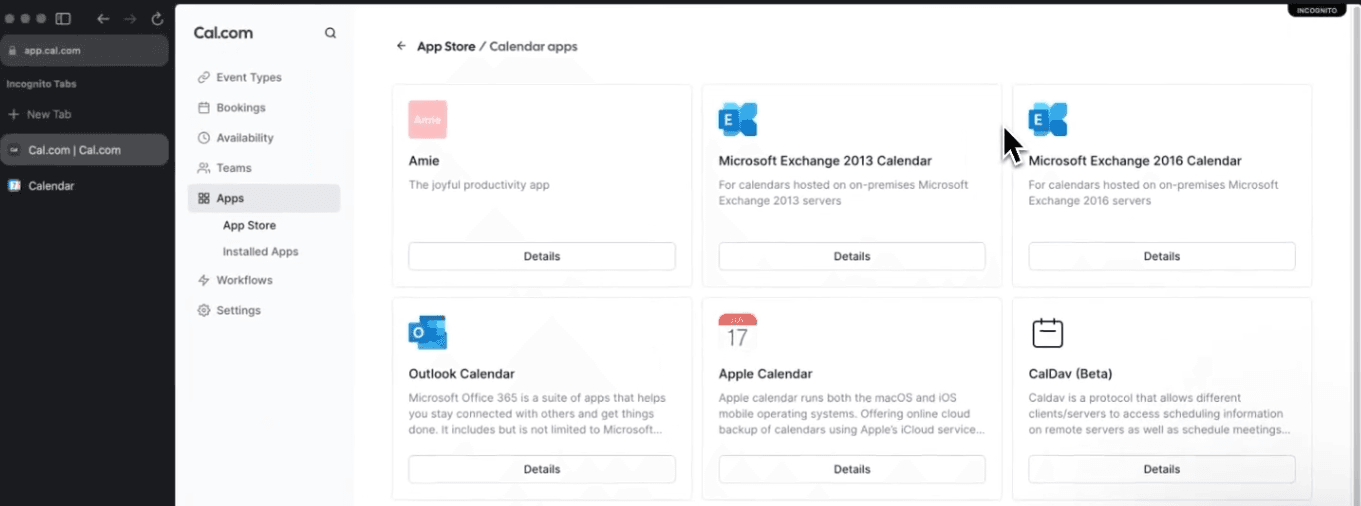1361x506 pixels.
Task: Click the Apple Calendar icon
Action: click(738, 332)
